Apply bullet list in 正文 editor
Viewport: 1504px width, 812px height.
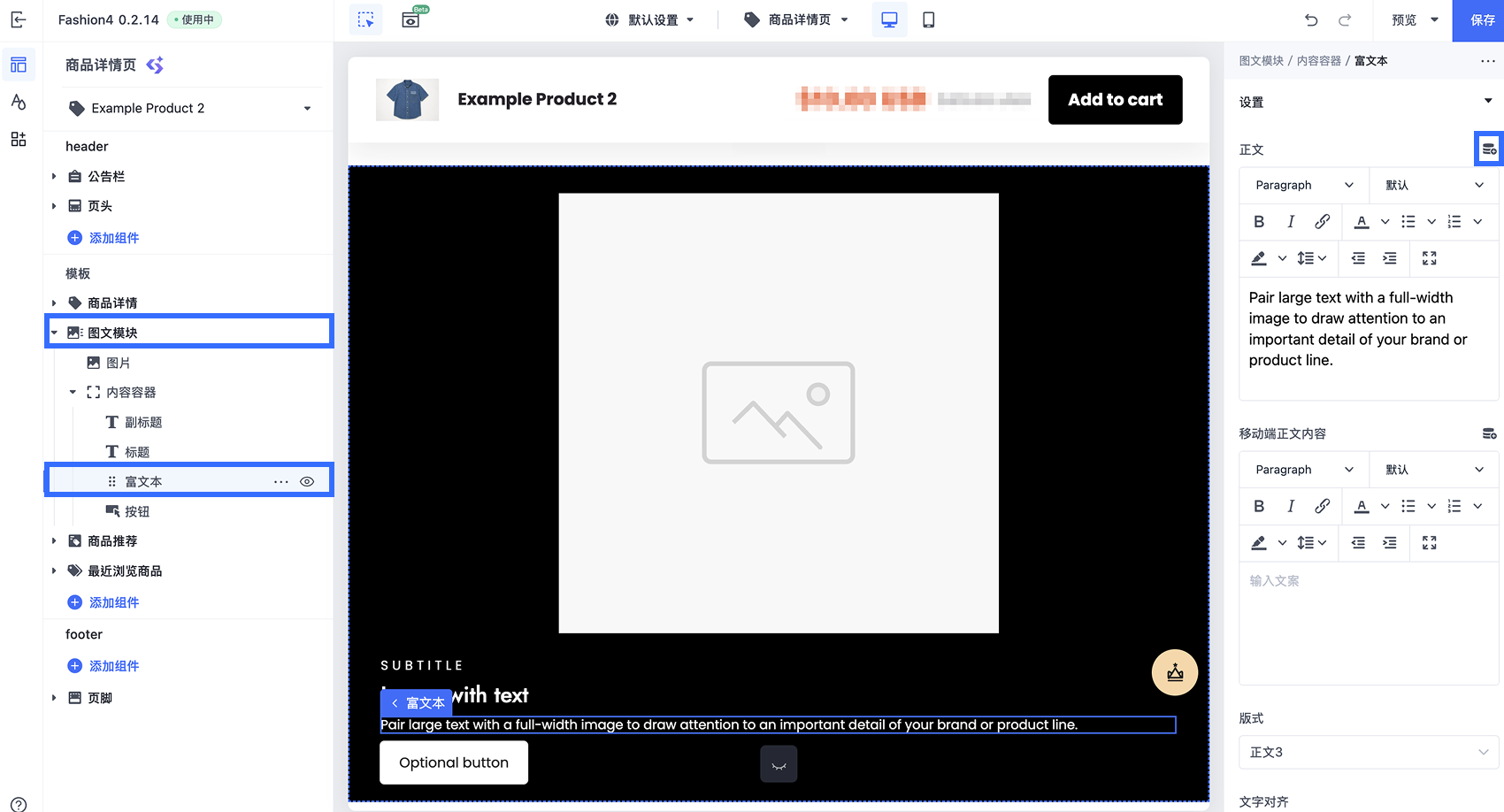tap(1408, 221)
